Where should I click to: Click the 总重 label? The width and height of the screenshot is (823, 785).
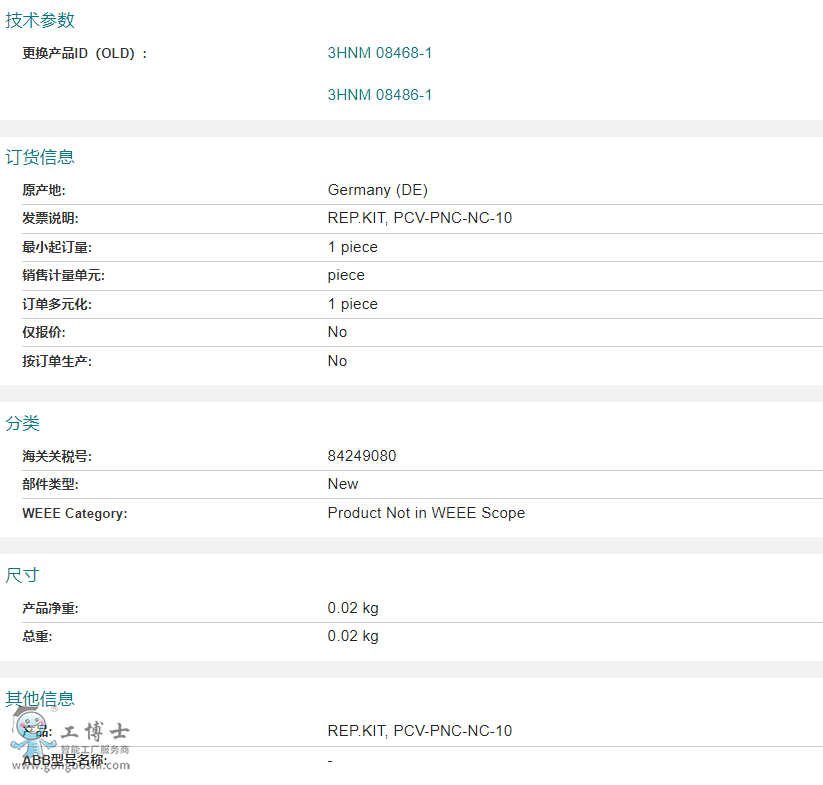pos(37,637)
